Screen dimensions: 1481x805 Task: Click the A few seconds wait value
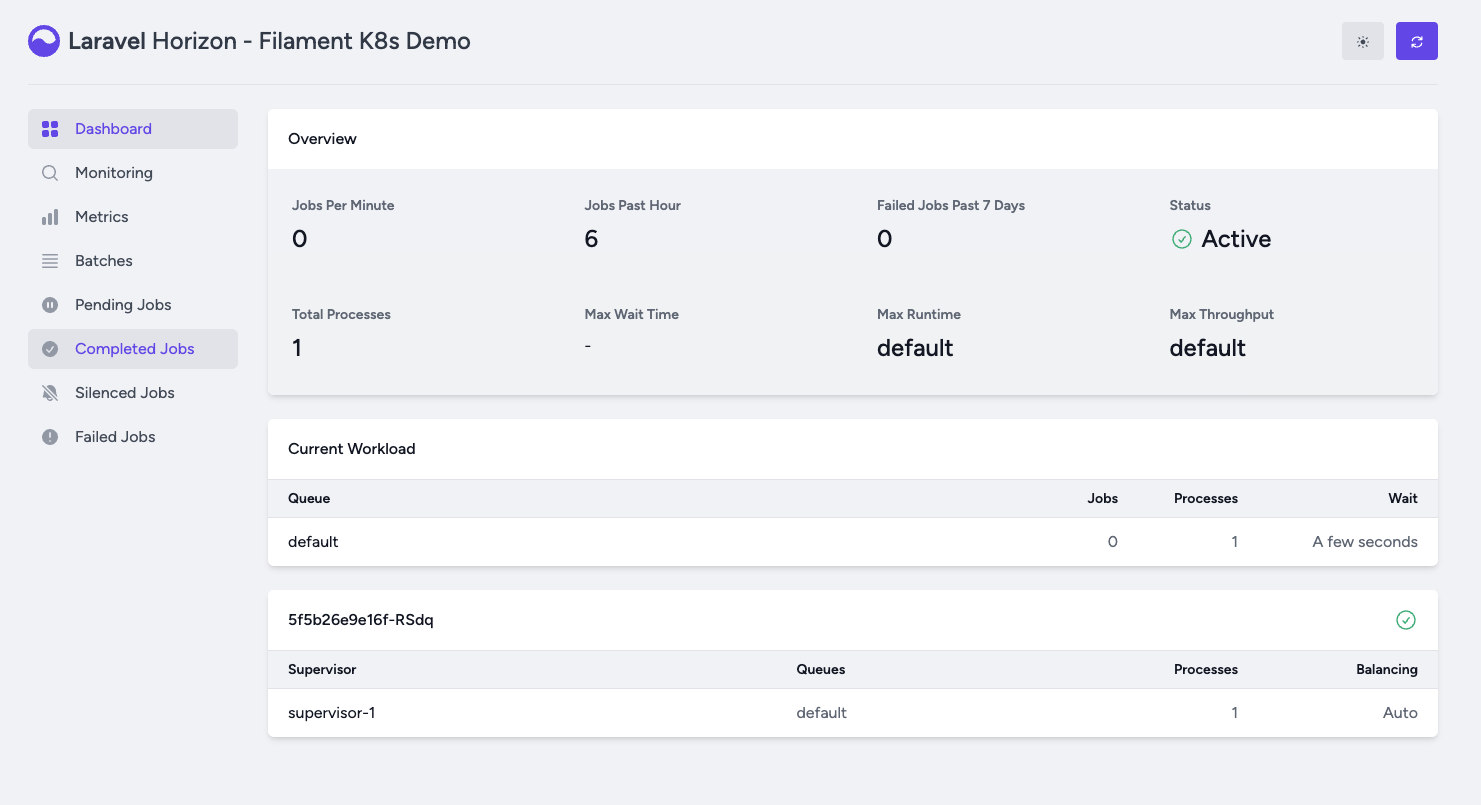tap(1365, 542)
